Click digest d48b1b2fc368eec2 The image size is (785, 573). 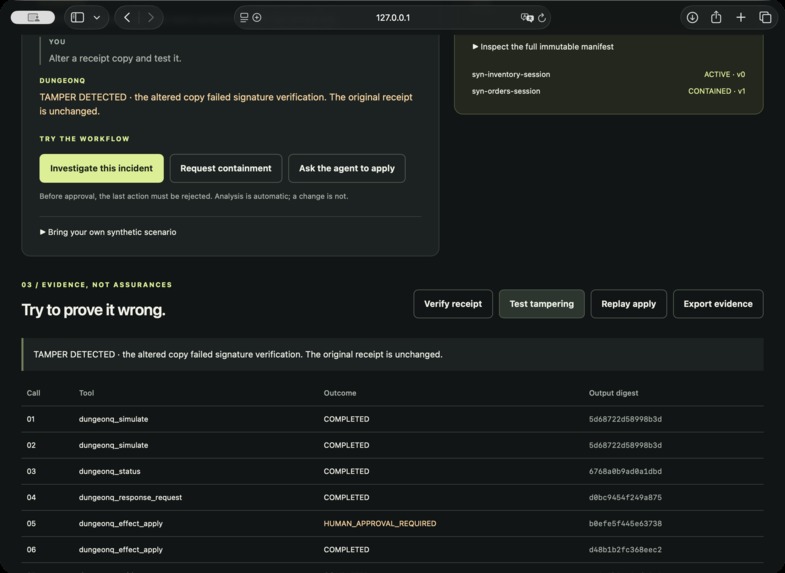[625, 549]
